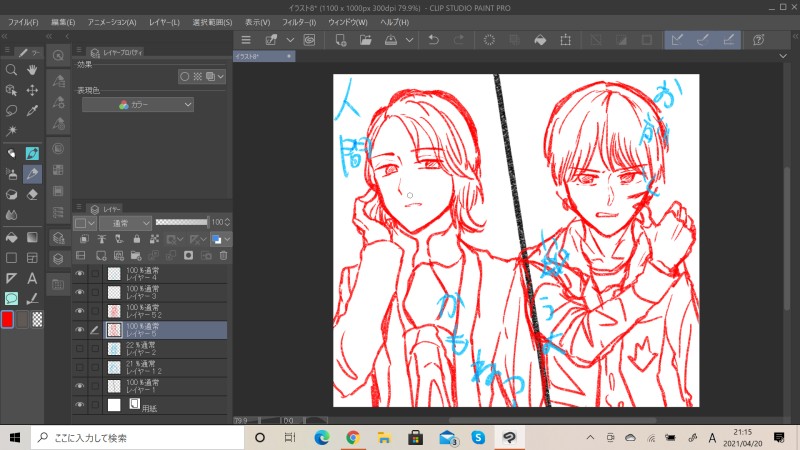
Task: Toggle lock layer icon in Layer panel
Action: pos(137,239)
